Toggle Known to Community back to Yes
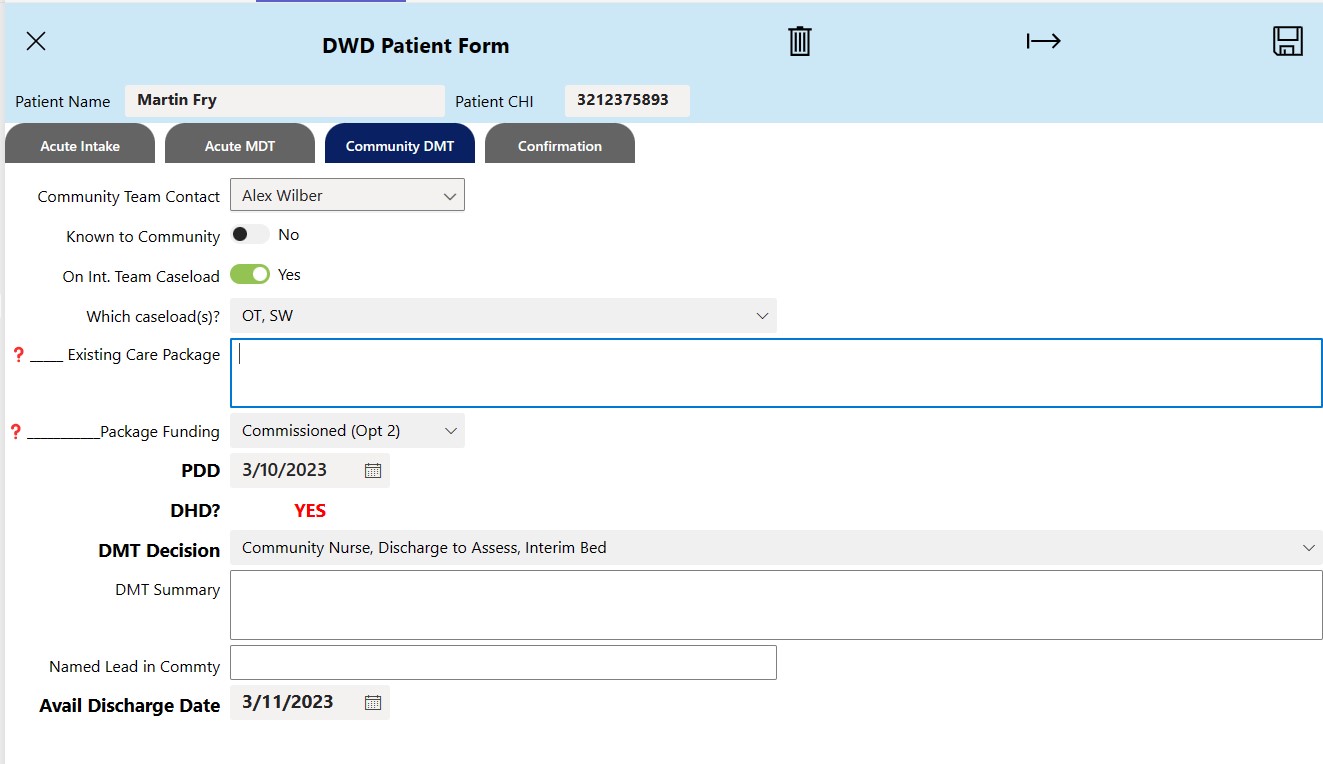Image resolution: width=1323 pixels, height=764 pixels. tap(249, 234)
